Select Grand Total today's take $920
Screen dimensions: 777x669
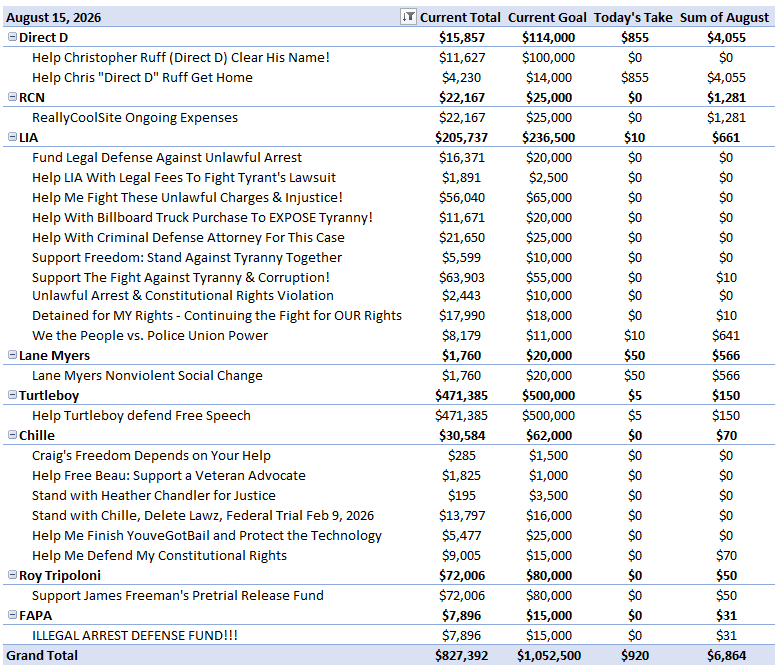(635, 656)
